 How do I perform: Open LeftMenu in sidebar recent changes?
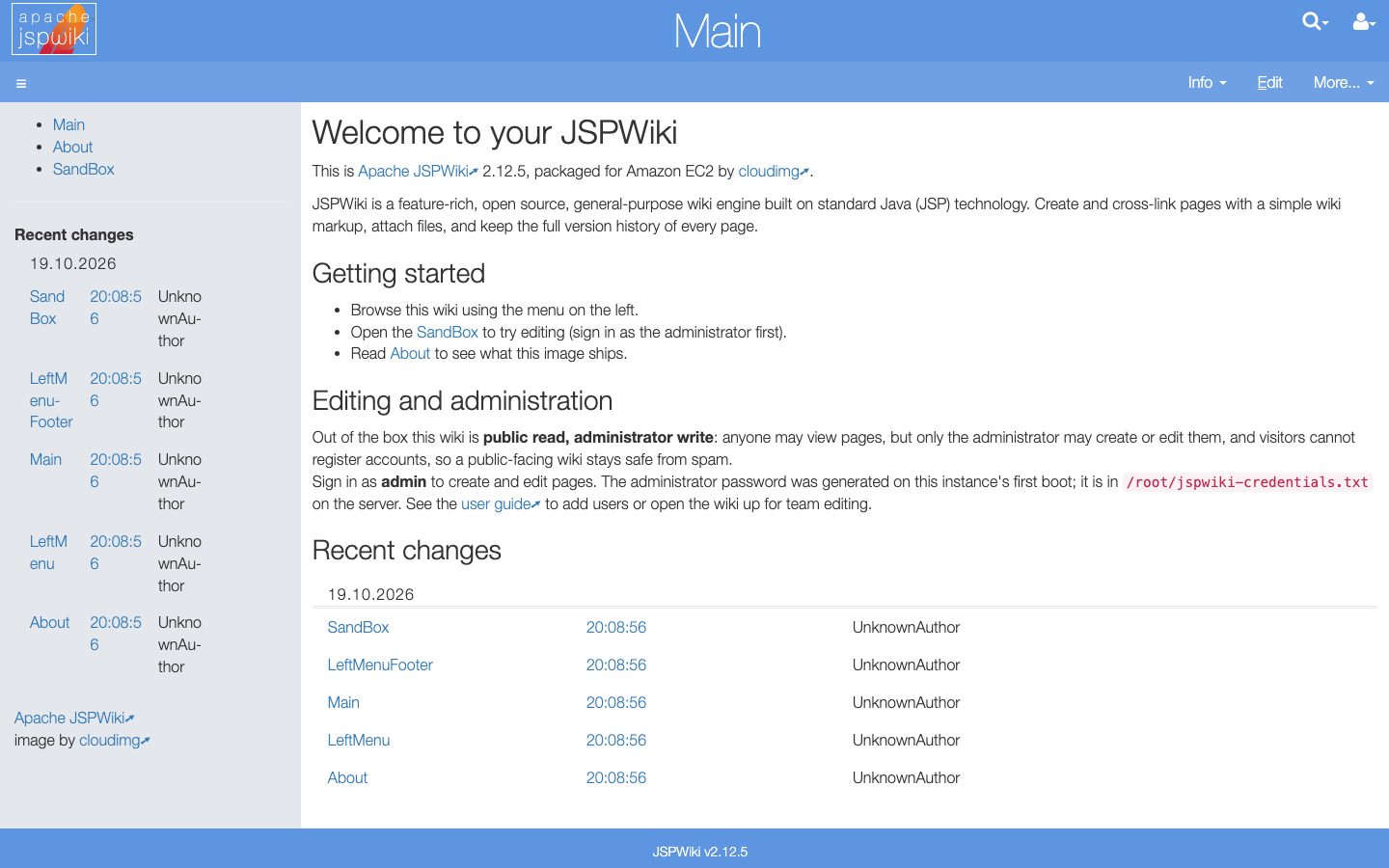click(x=48, y=553)
